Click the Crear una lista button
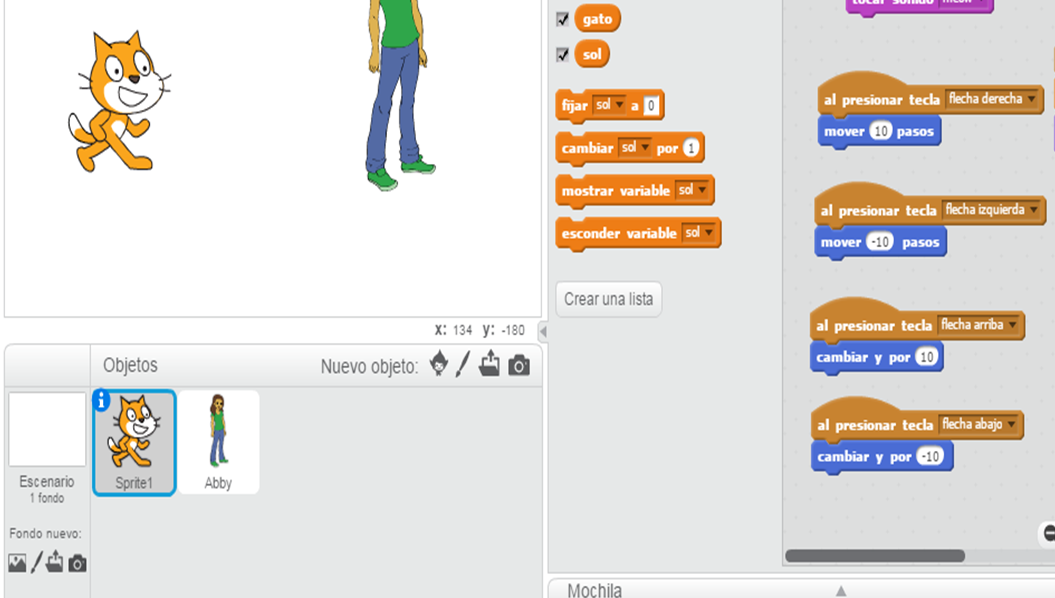This screenshot has width=1055, height=598. [x=608, y=299]
